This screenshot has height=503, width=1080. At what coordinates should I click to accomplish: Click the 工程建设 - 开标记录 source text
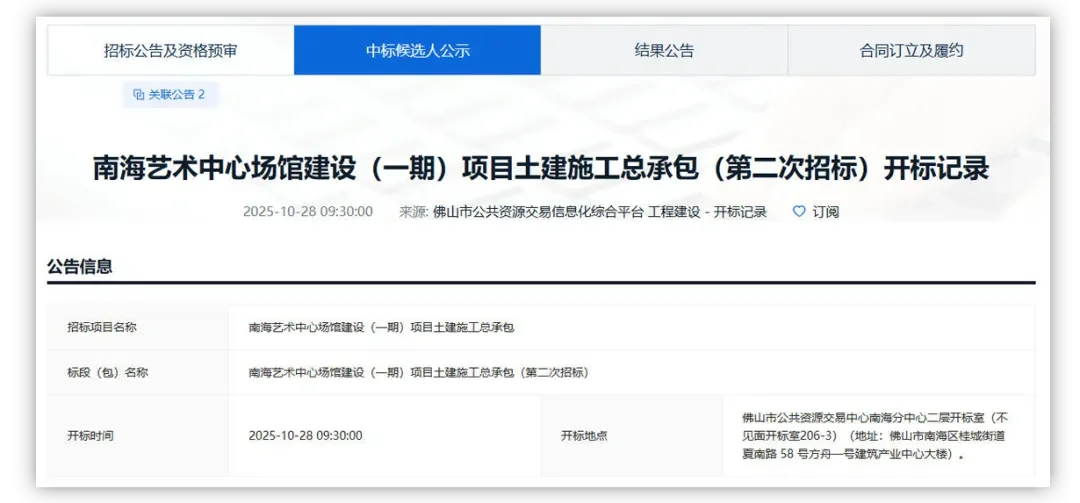707,212
